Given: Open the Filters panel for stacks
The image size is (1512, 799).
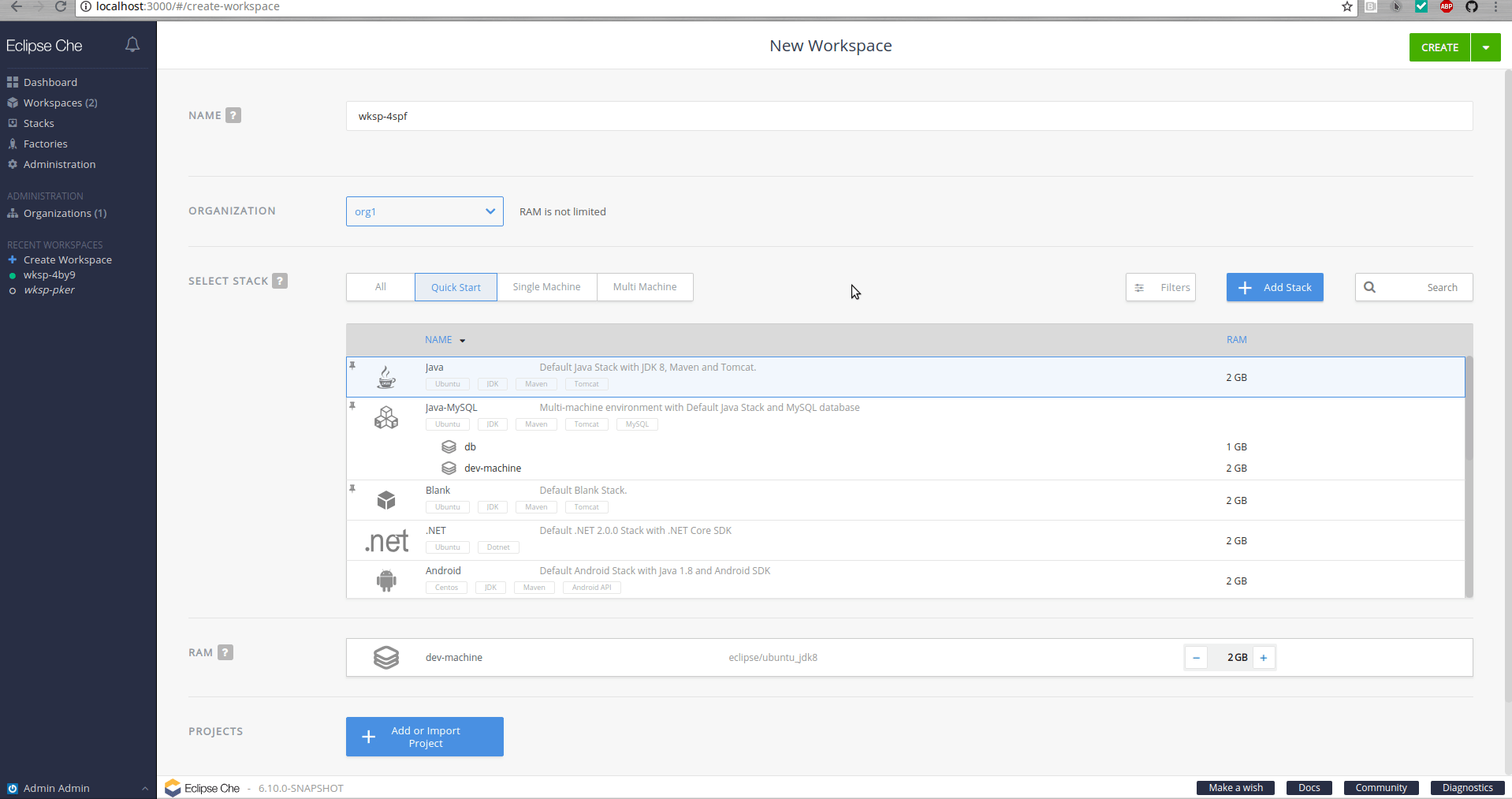Looking at the screenshot, I should coord(1160,287).
